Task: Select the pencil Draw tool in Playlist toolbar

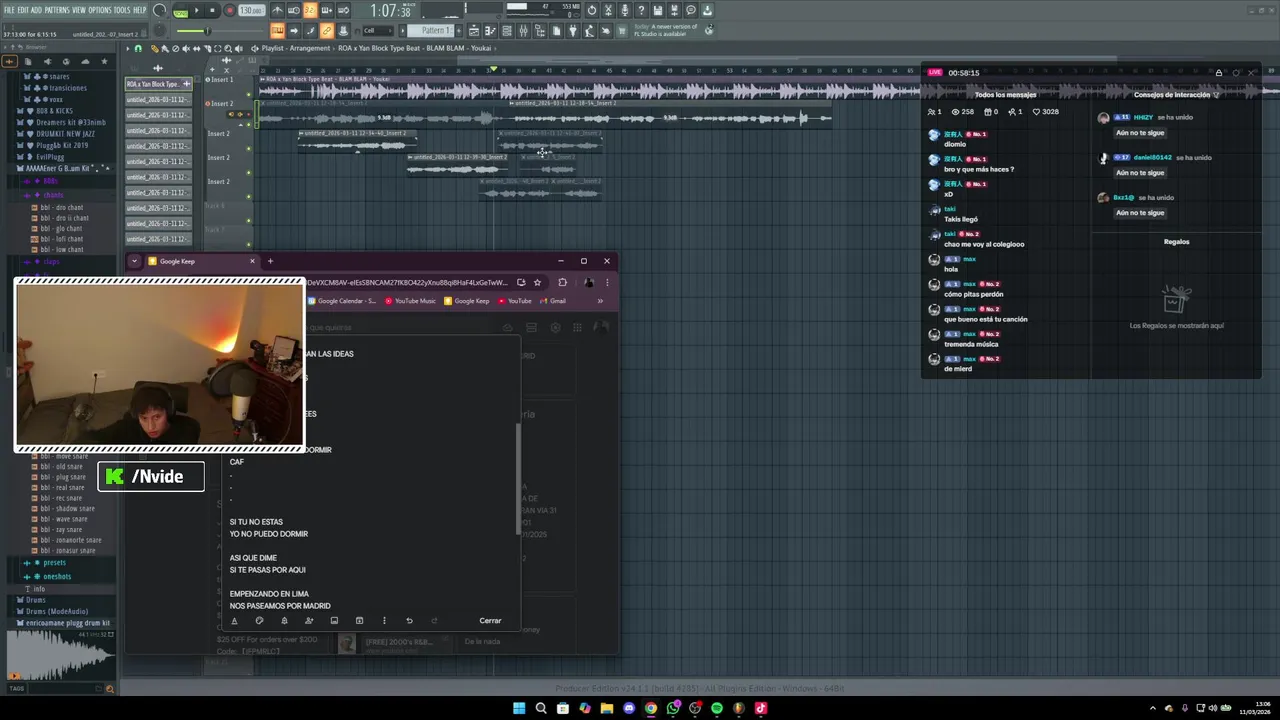Action: pos(154,48)
